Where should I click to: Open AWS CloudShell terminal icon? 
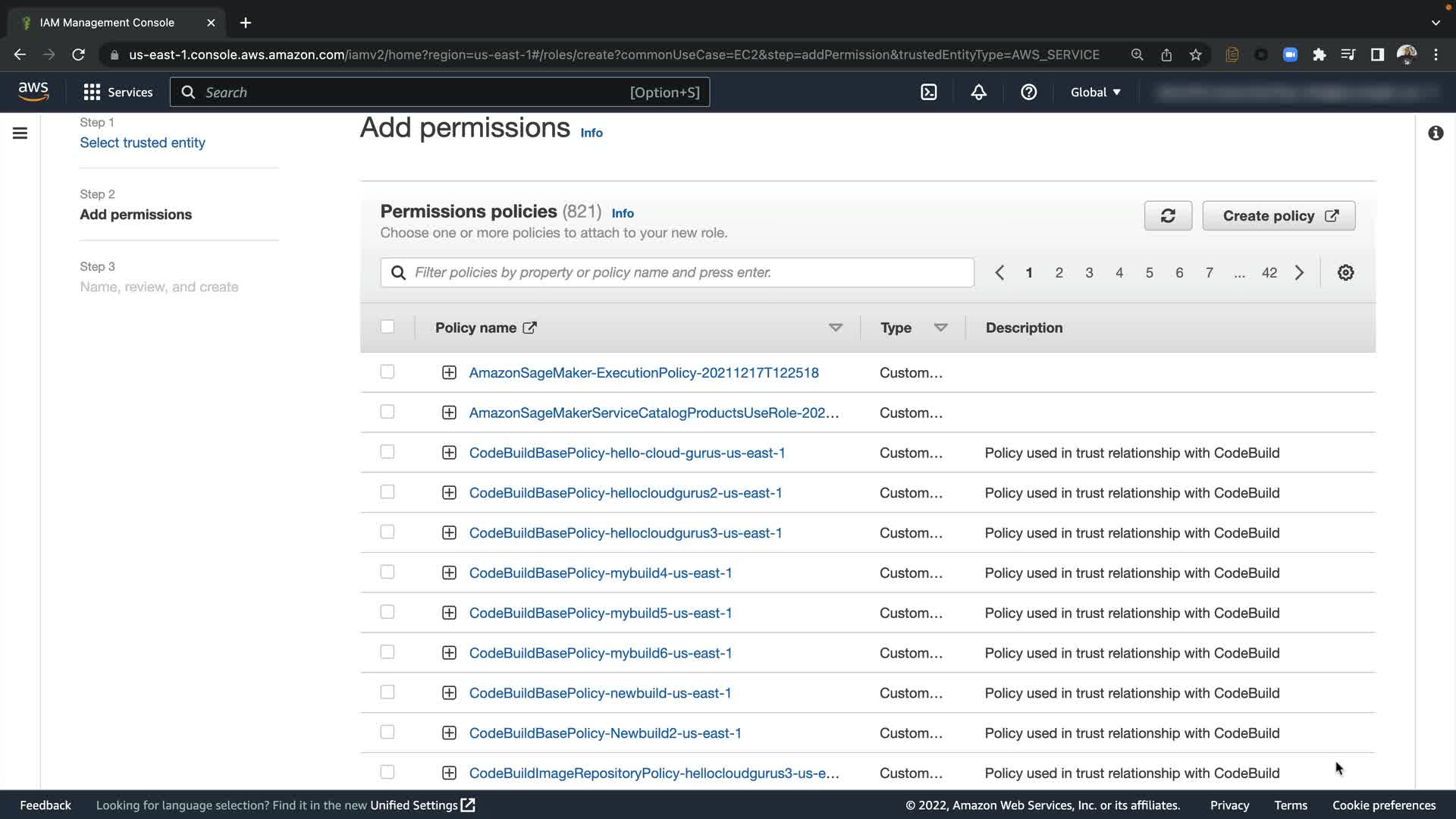pos(929,93)
